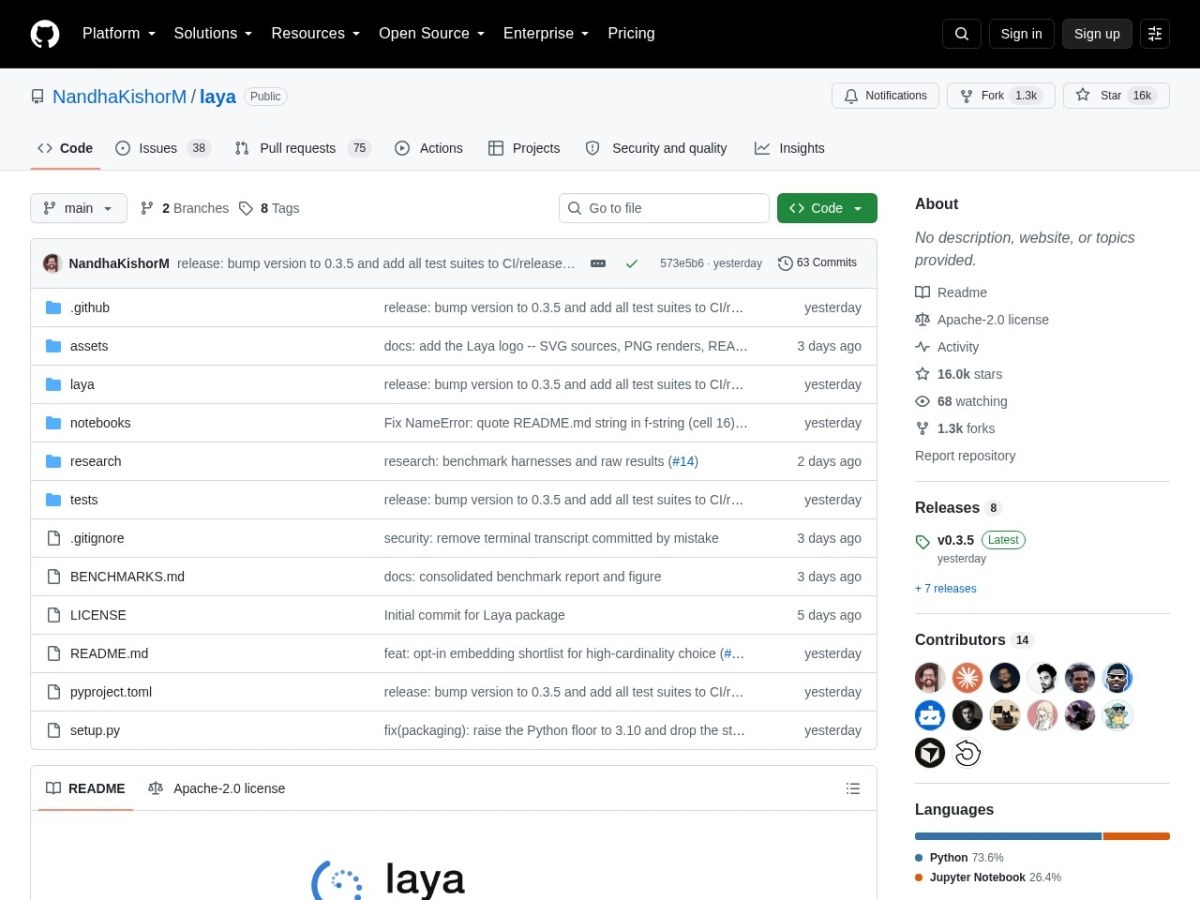Click the green checkmark status icon

coord(631,263)
